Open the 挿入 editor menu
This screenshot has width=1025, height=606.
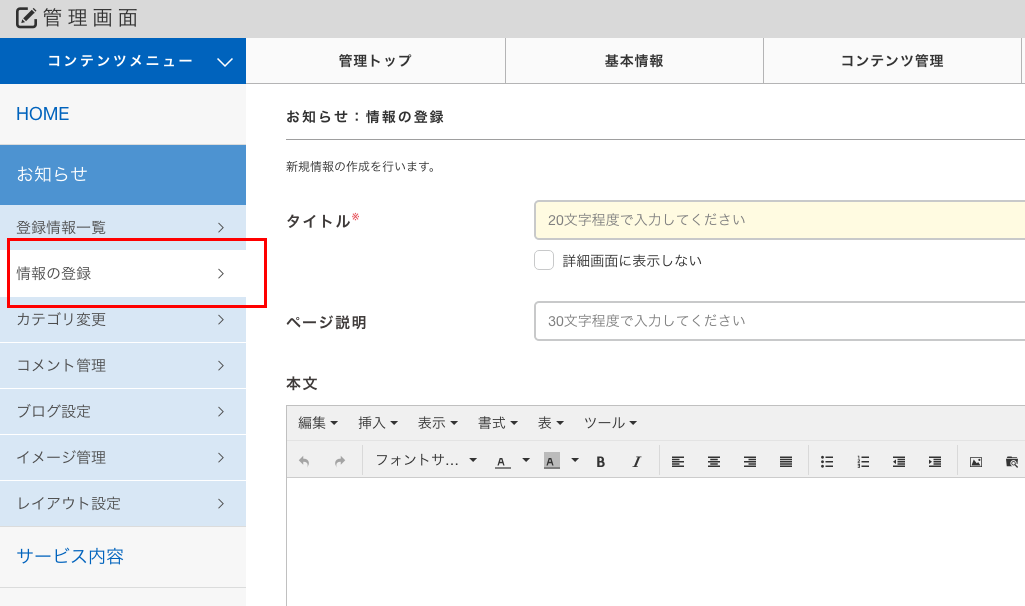click(378, 423)
